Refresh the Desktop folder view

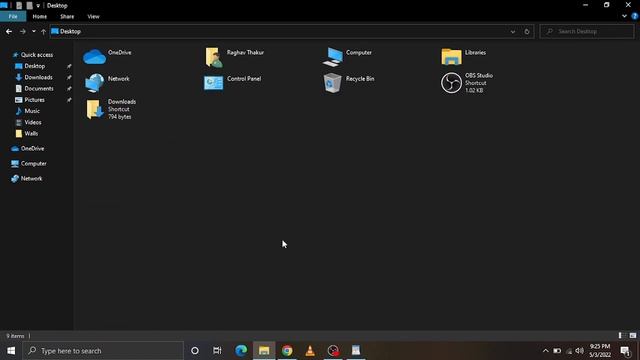527,31
